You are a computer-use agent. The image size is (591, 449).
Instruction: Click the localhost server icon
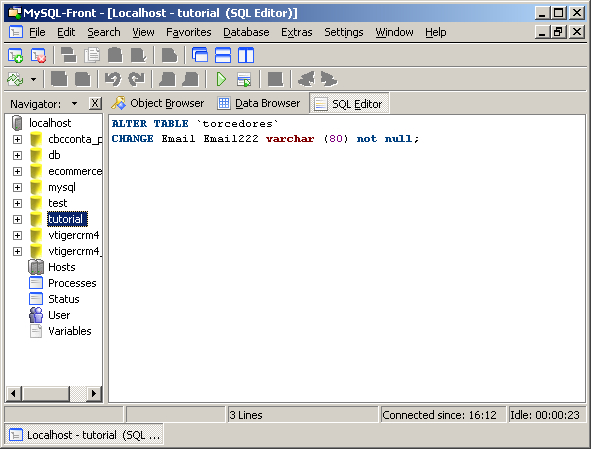[17, 123]
